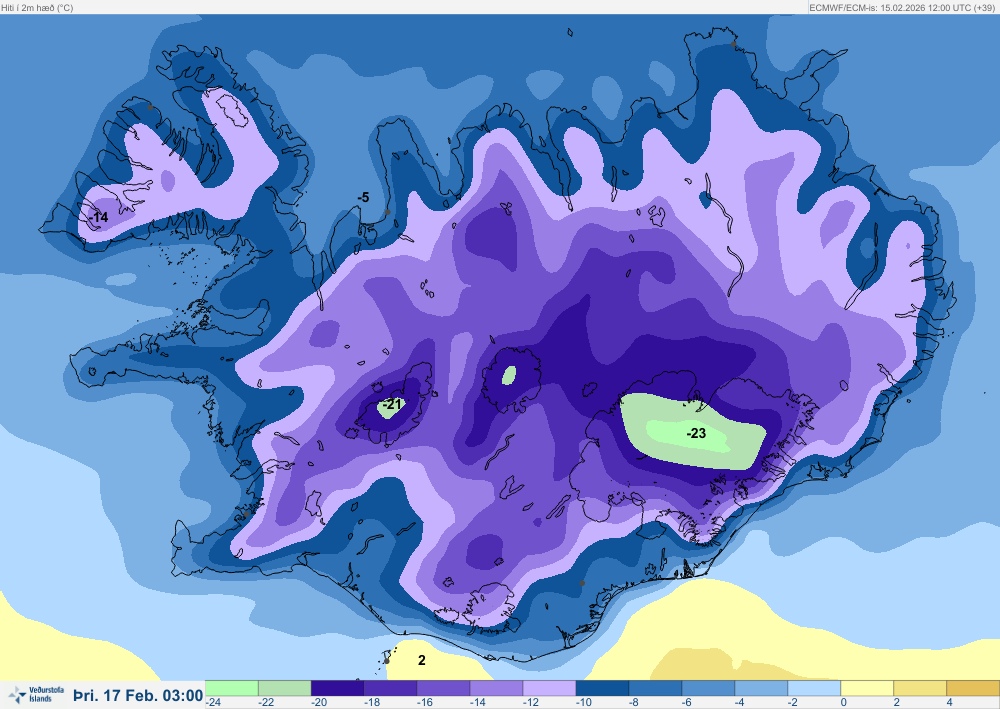1000x709 pixels.
Task: Pick the darkest purple -20 to -18 legend swatch
Action: 337,688
